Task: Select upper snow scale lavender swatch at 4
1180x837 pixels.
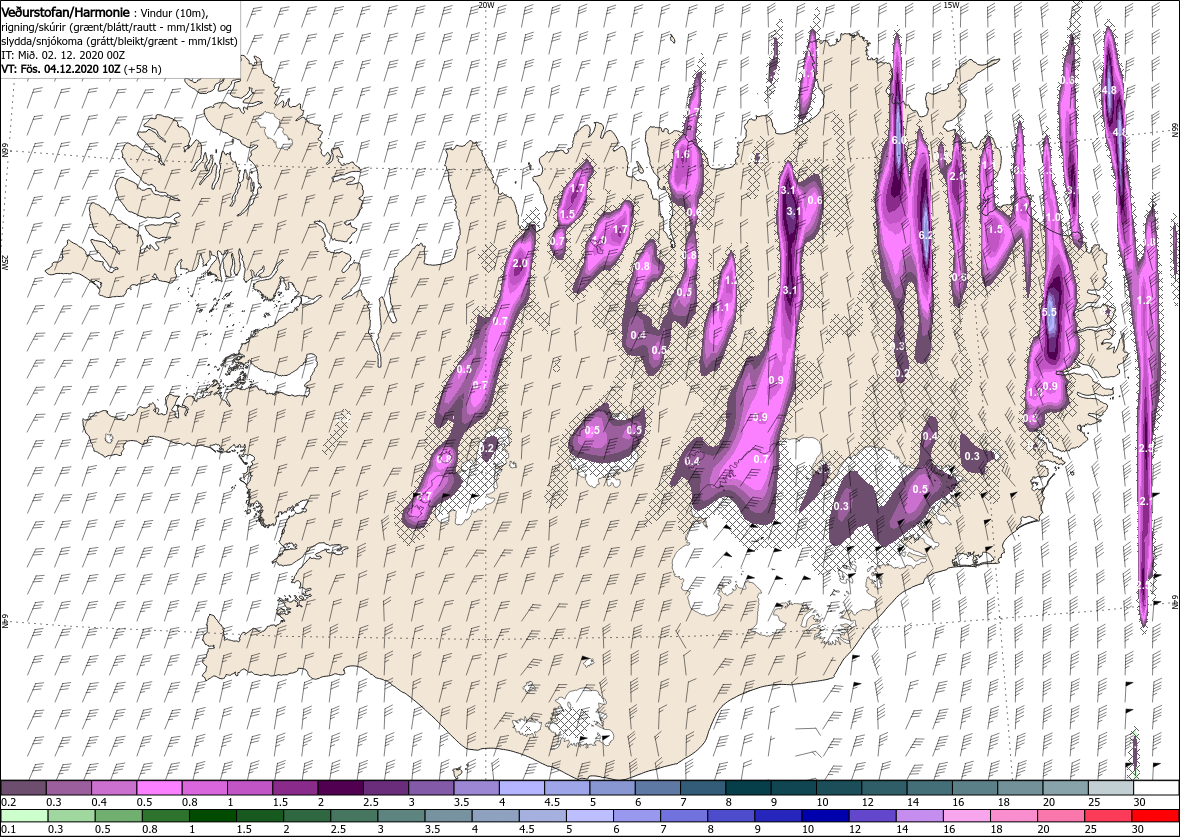Action: 522,788
